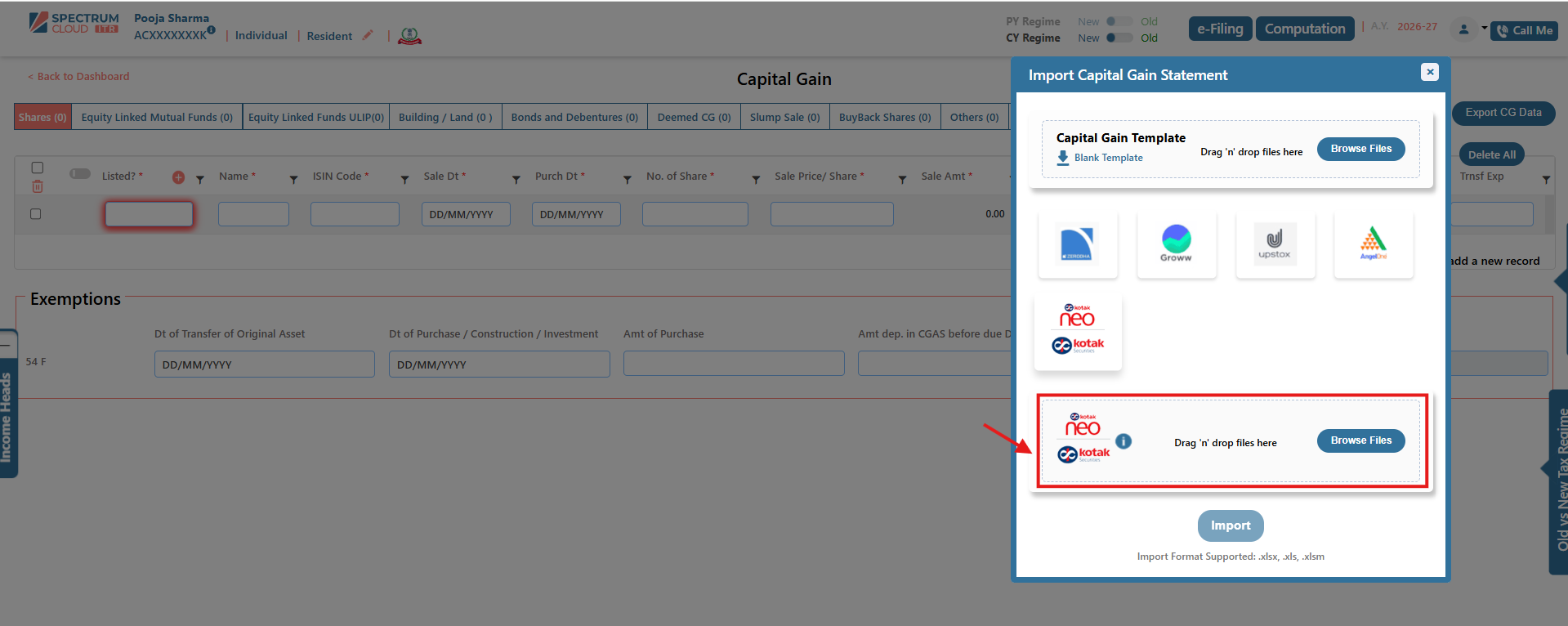The height and width of the screenshot is (626, 1568).
Task: Switch to Building / Land tab
Action: click(444, 118)
